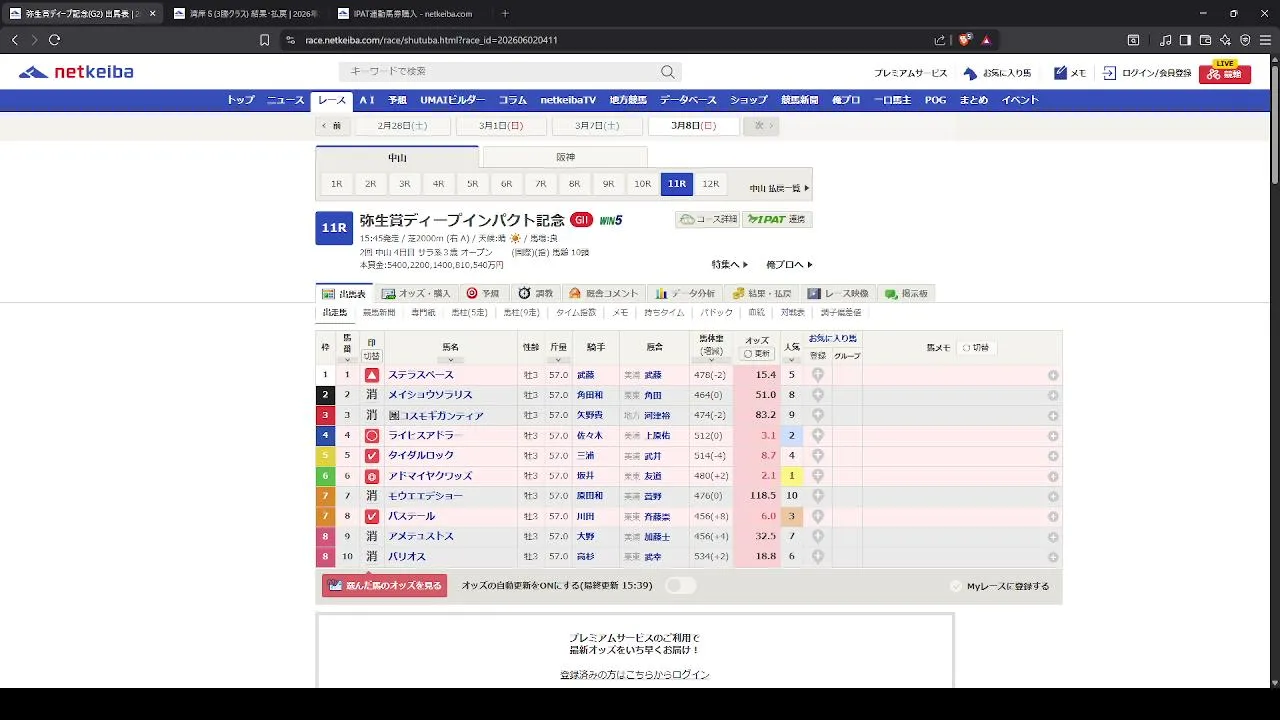Reload the page with the browser refresh icon
Viewport: 1280px width, 720px height.
click(x=54, y=40)
